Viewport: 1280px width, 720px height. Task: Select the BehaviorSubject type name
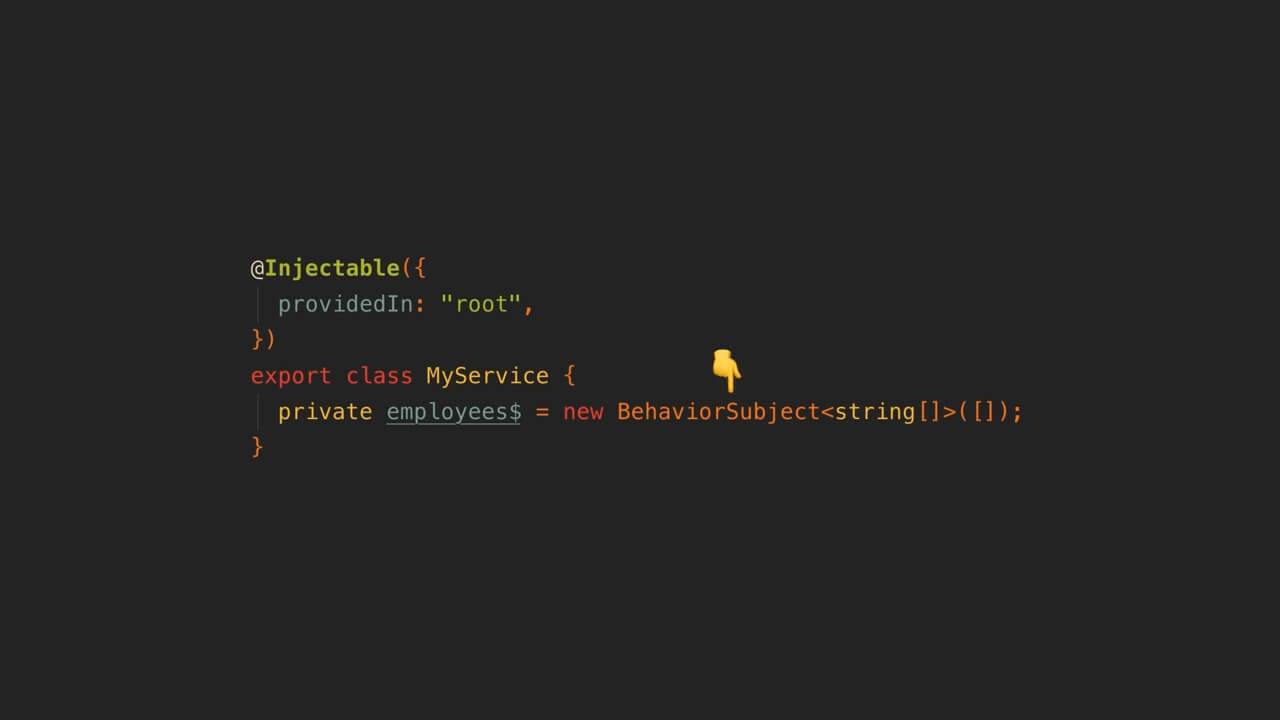click(x=718, y=412)
